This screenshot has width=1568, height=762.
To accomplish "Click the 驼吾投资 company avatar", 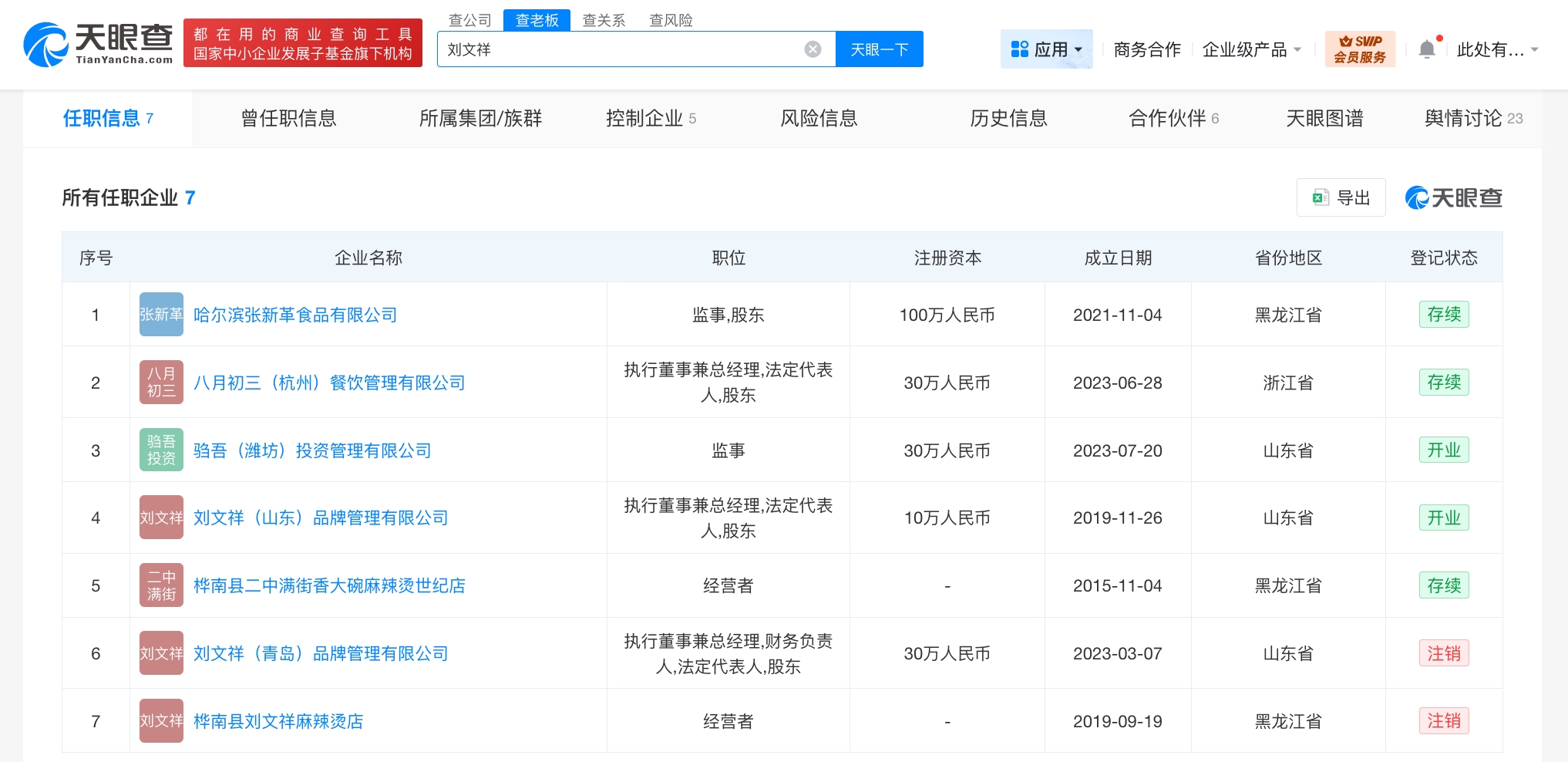I will pos(161,450).
